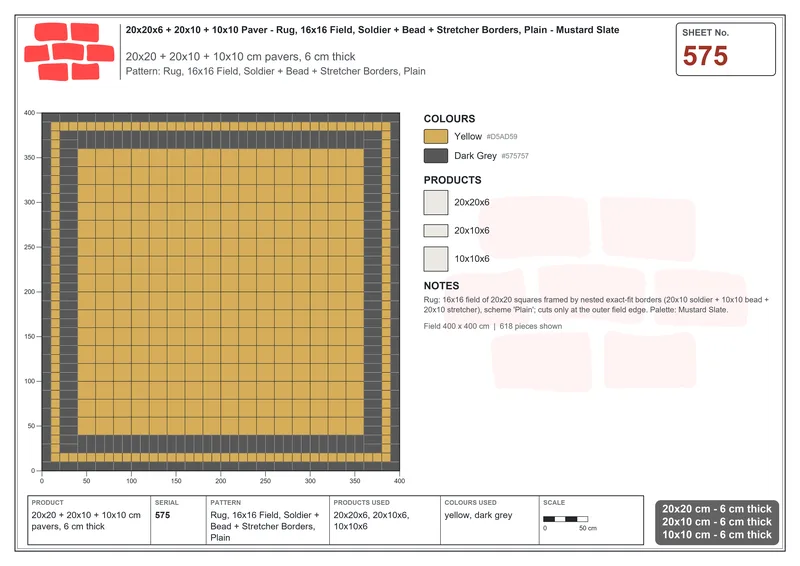
Task: Click the sheet number 575
Action: click(705, 56)
